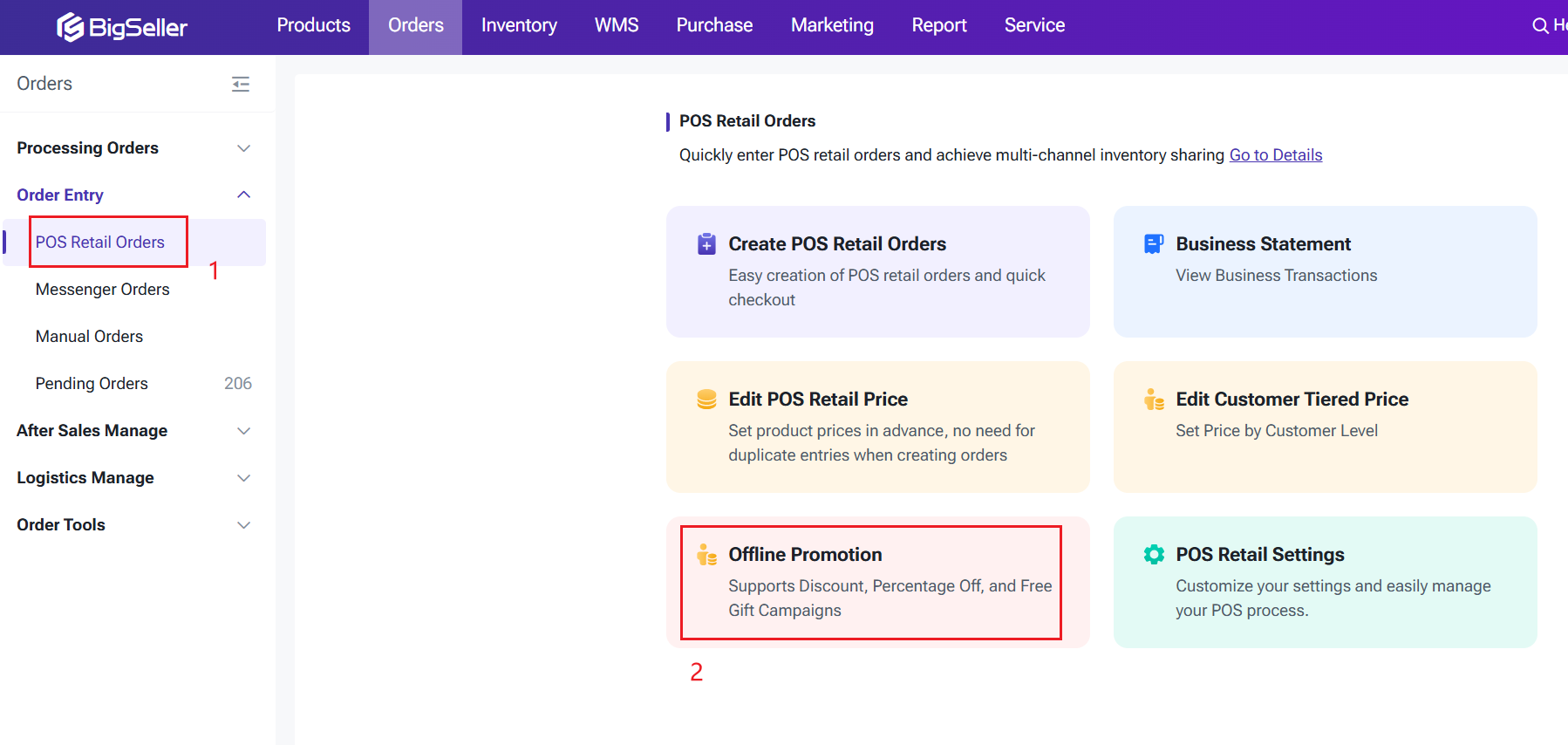The width and height of the screenshot is (1568, 745).
Task: Select Messenger Orders in sidebar
Action: point(102,290)
